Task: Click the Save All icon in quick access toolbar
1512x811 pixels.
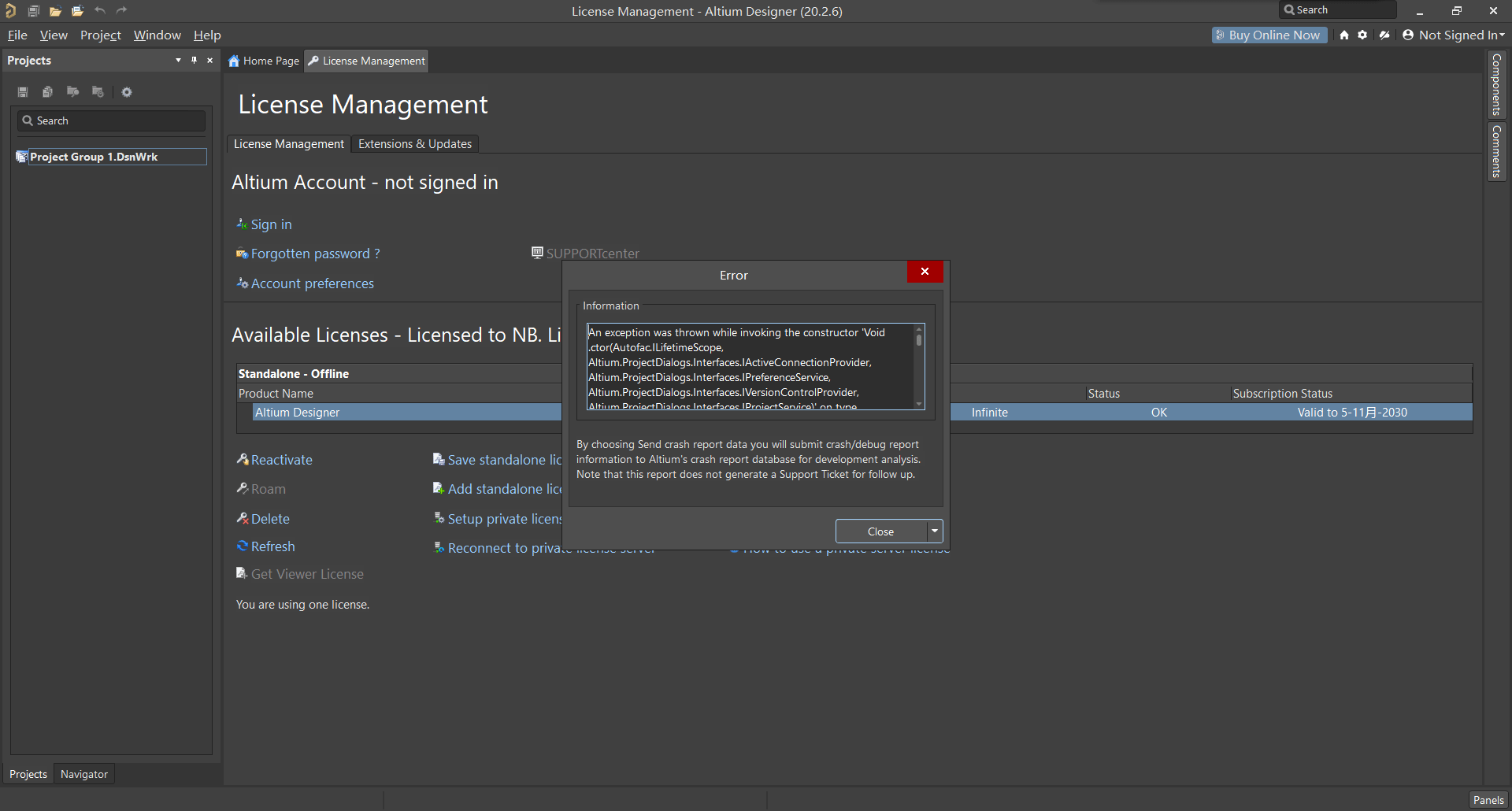Action: (x=33, y=11)
